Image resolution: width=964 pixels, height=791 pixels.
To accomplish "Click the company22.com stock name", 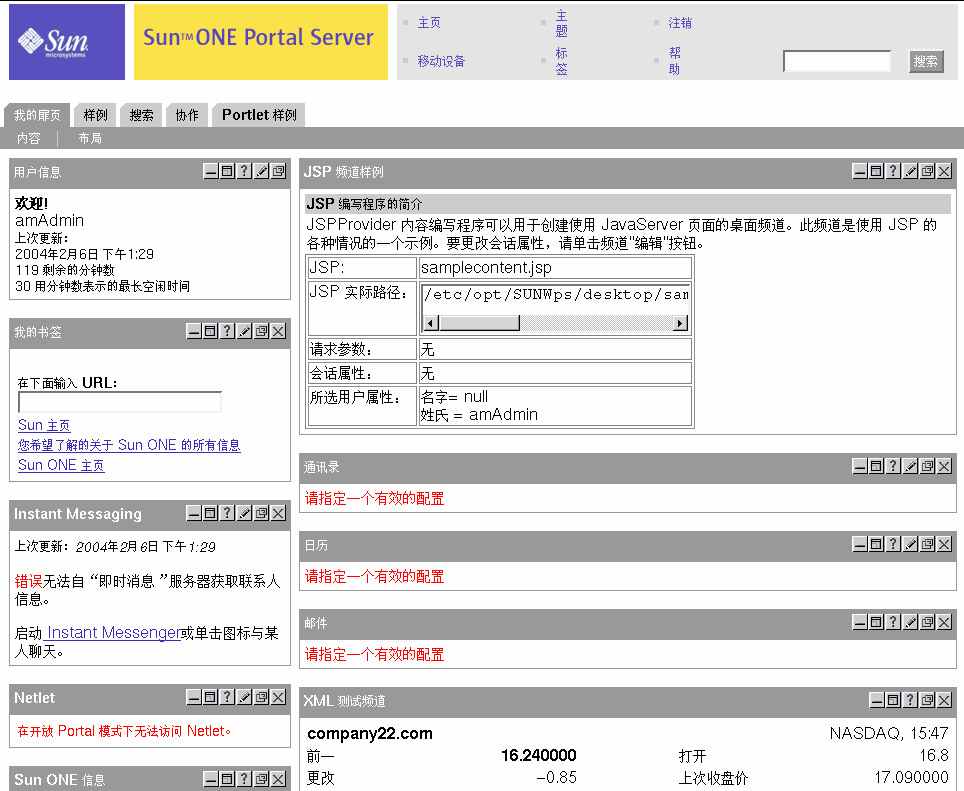I will click(x=370, y=733).
